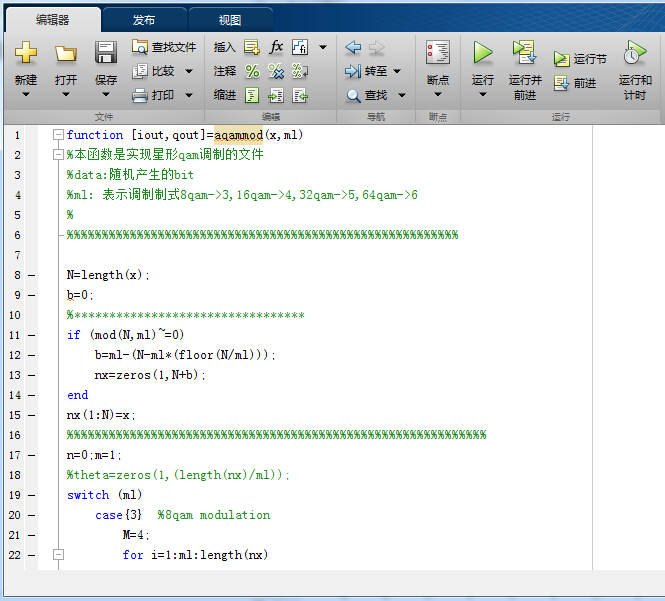The width and height of the screenshot is (665, 601).
Task: Open the 打印 dropdown arrow
Action: [189, 95]
